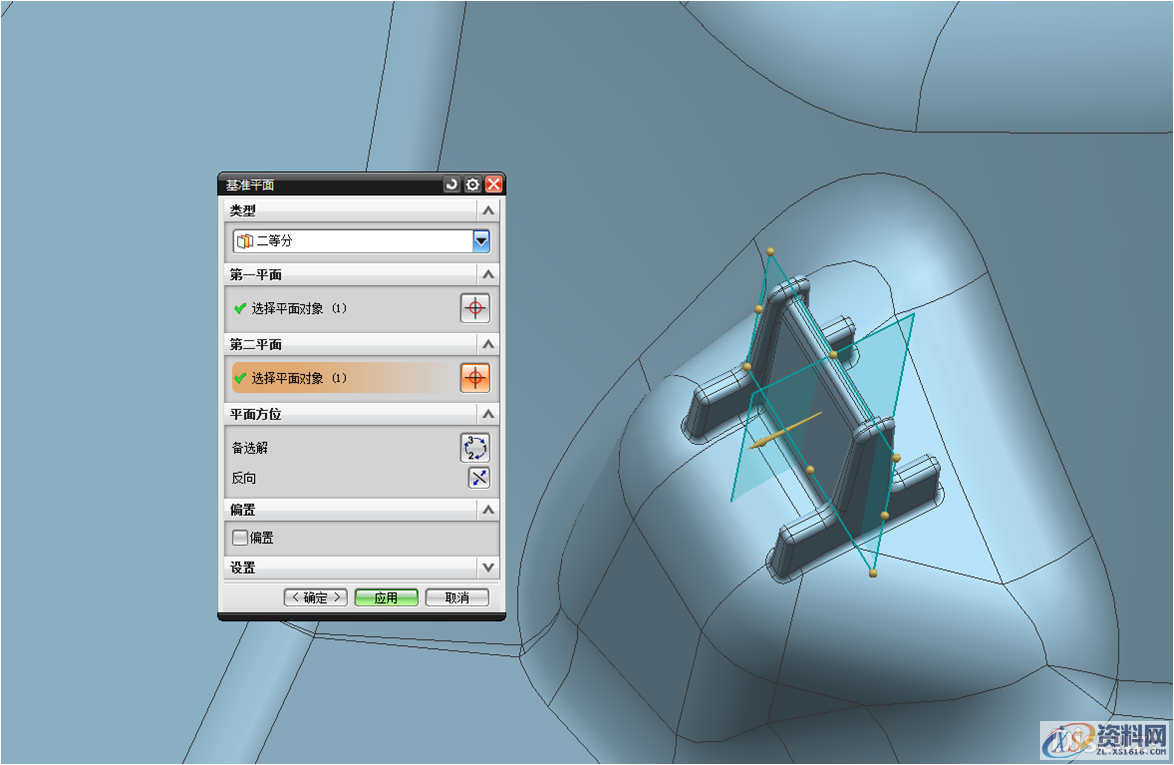Expand the 设置 section
Viewport: 1174px width, 765px height.
[x=487, y=567]
